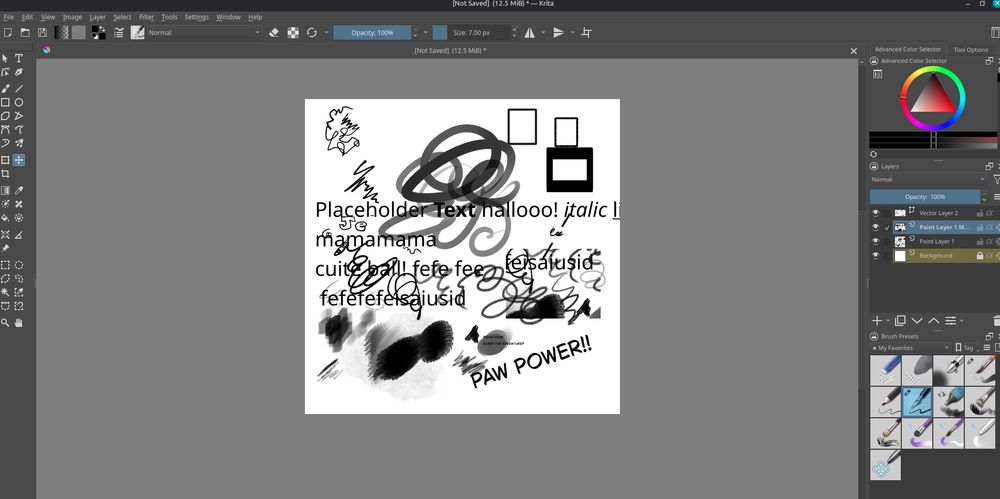Select the Zoom tool magnifier
Screen dimensions: 1000x499
[6, 323]
